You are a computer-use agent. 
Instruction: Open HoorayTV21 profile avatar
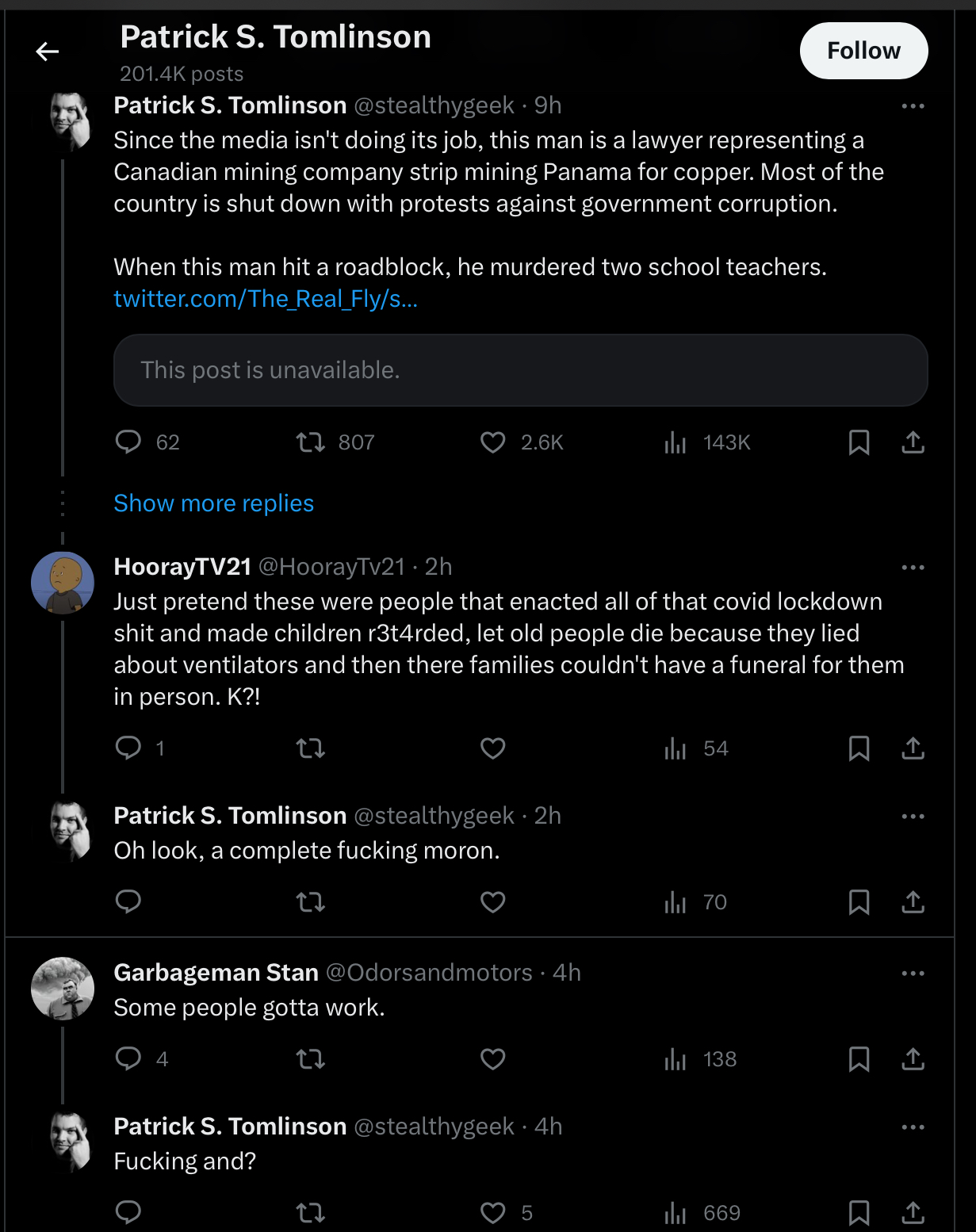[63, 583]
